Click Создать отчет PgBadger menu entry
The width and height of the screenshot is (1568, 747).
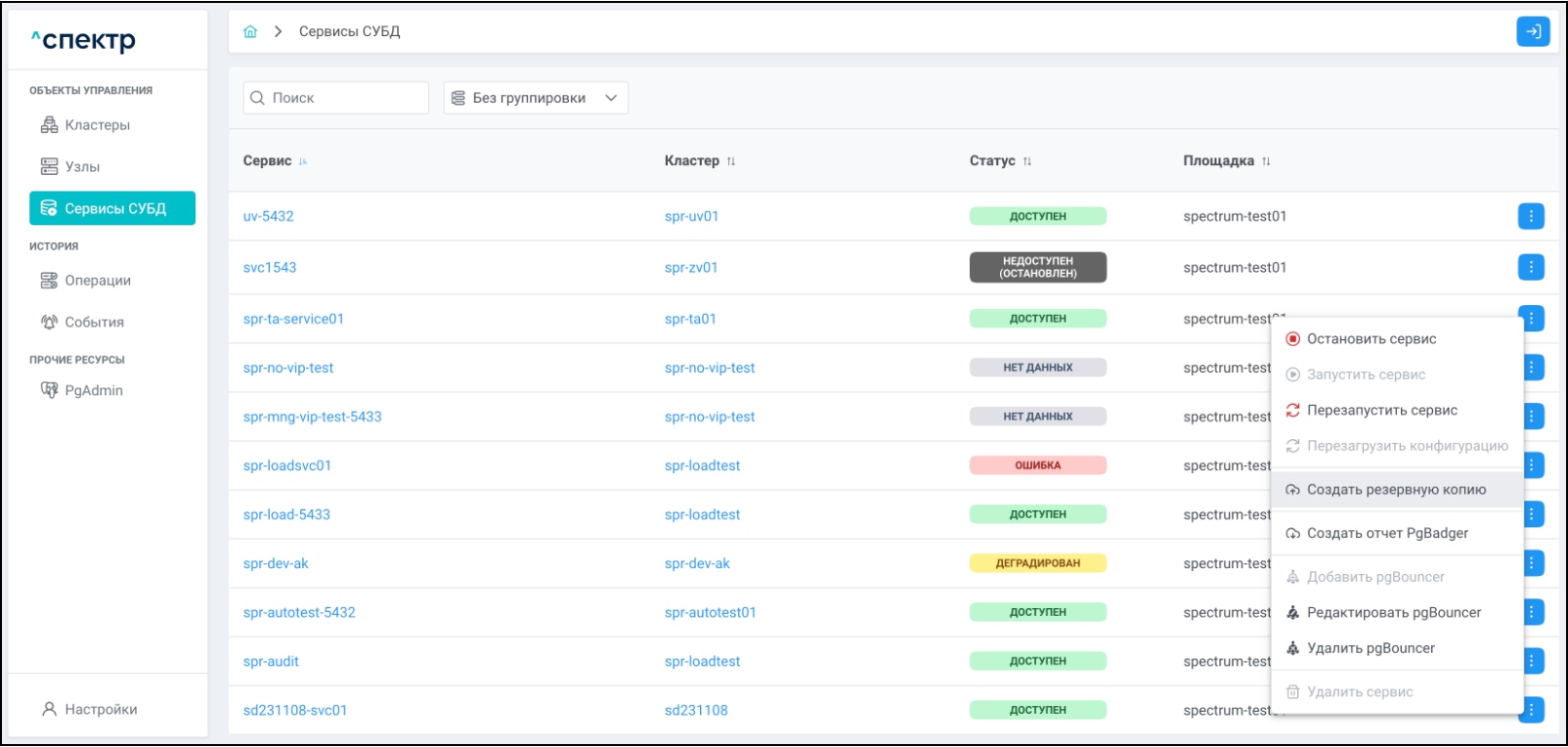pyautogui.click(x=1386, y=533)
